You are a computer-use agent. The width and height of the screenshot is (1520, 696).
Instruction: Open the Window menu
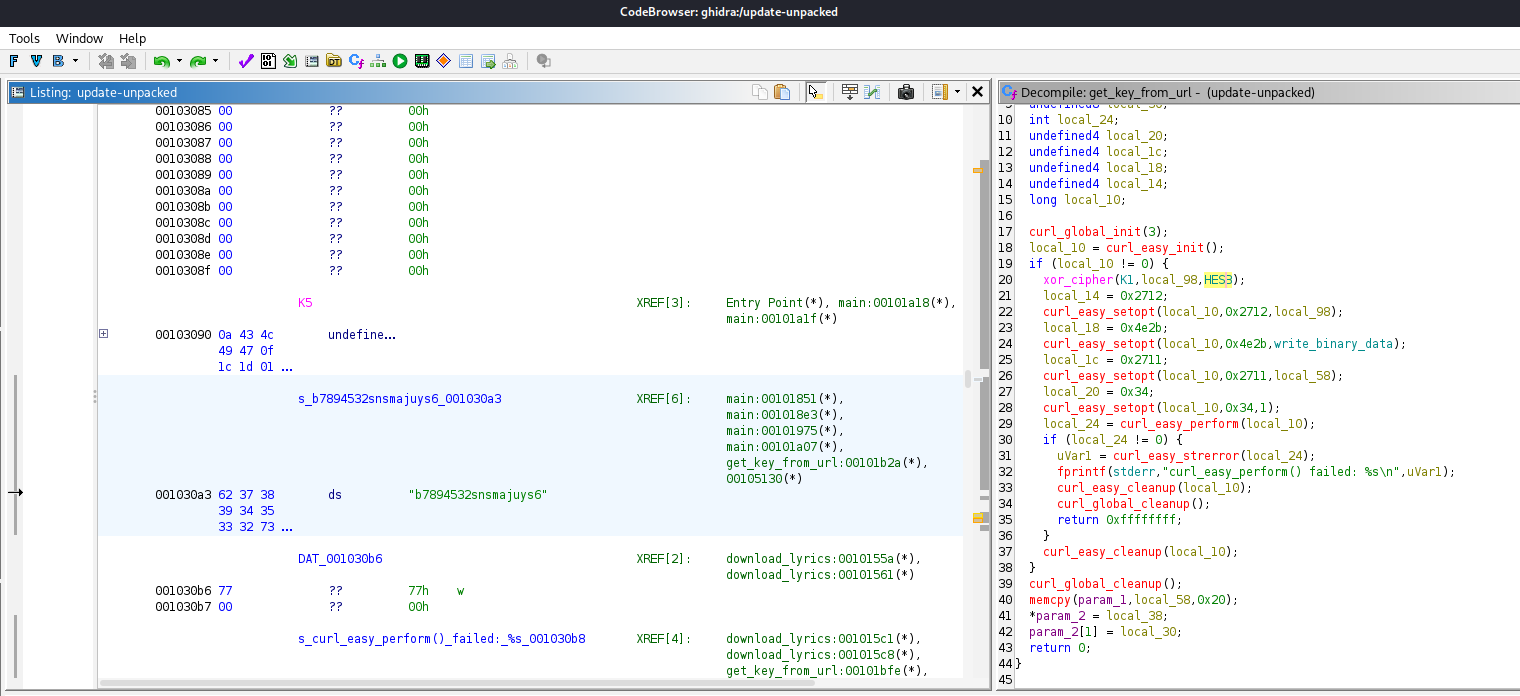79,38
